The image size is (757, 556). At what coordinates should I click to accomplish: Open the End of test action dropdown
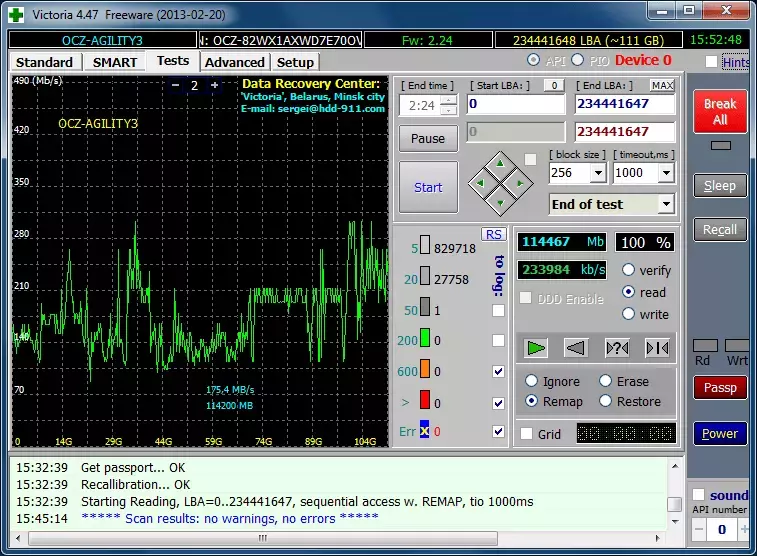pyautogui.click(x=666, y=204)
